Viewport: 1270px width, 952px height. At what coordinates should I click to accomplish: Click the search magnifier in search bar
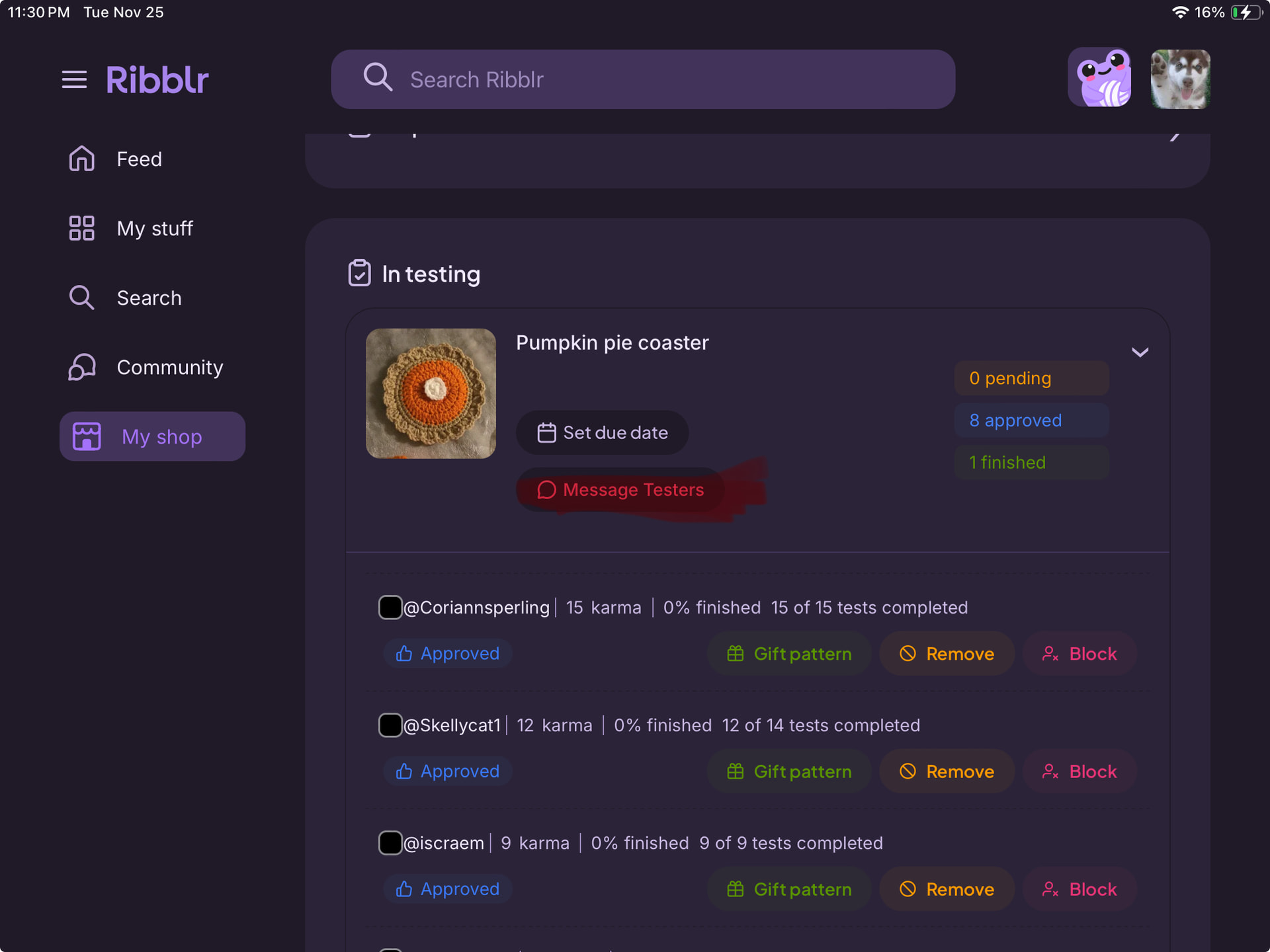click(378, 77)
